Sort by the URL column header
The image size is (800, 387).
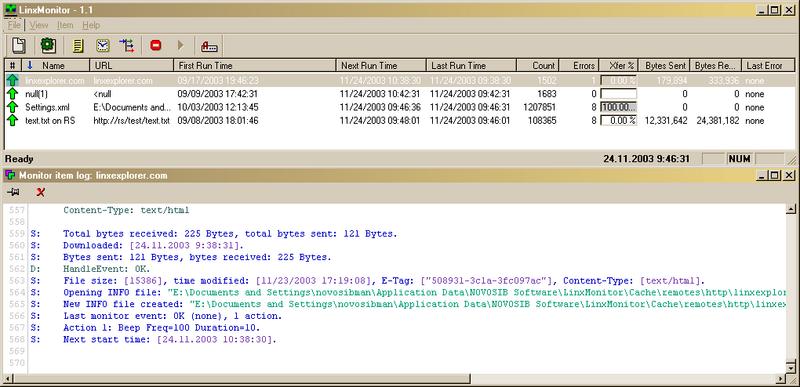(132, 65)
